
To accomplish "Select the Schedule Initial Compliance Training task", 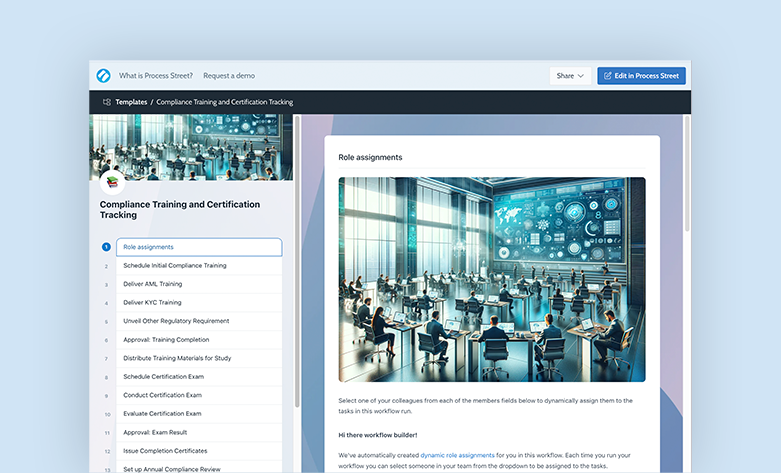I will pos(199,265).
